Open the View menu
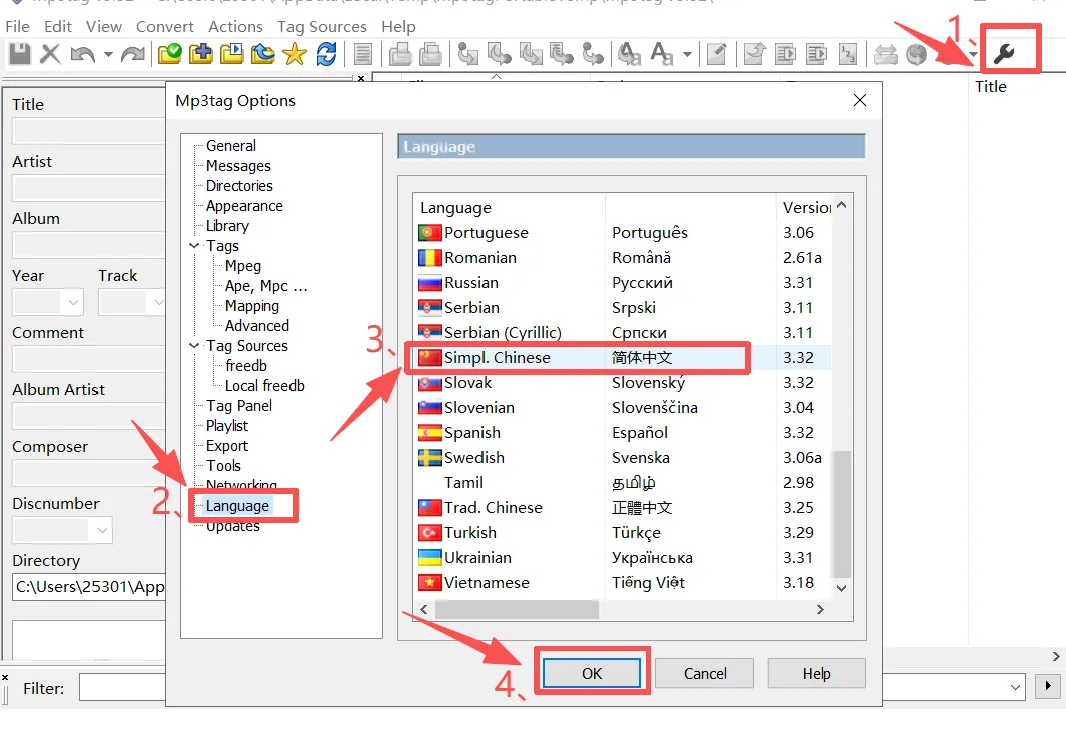Viewport: 1066px width, 729px height. pos(103,27)
